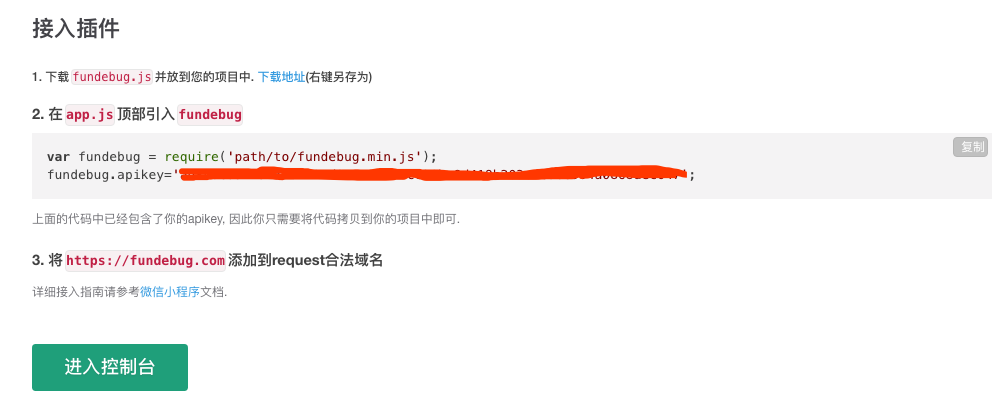This screenshot has width=1000, height=420.
Task: Click the 并放到您的项目中 text in step 1
Action: (x=203, y=77)
